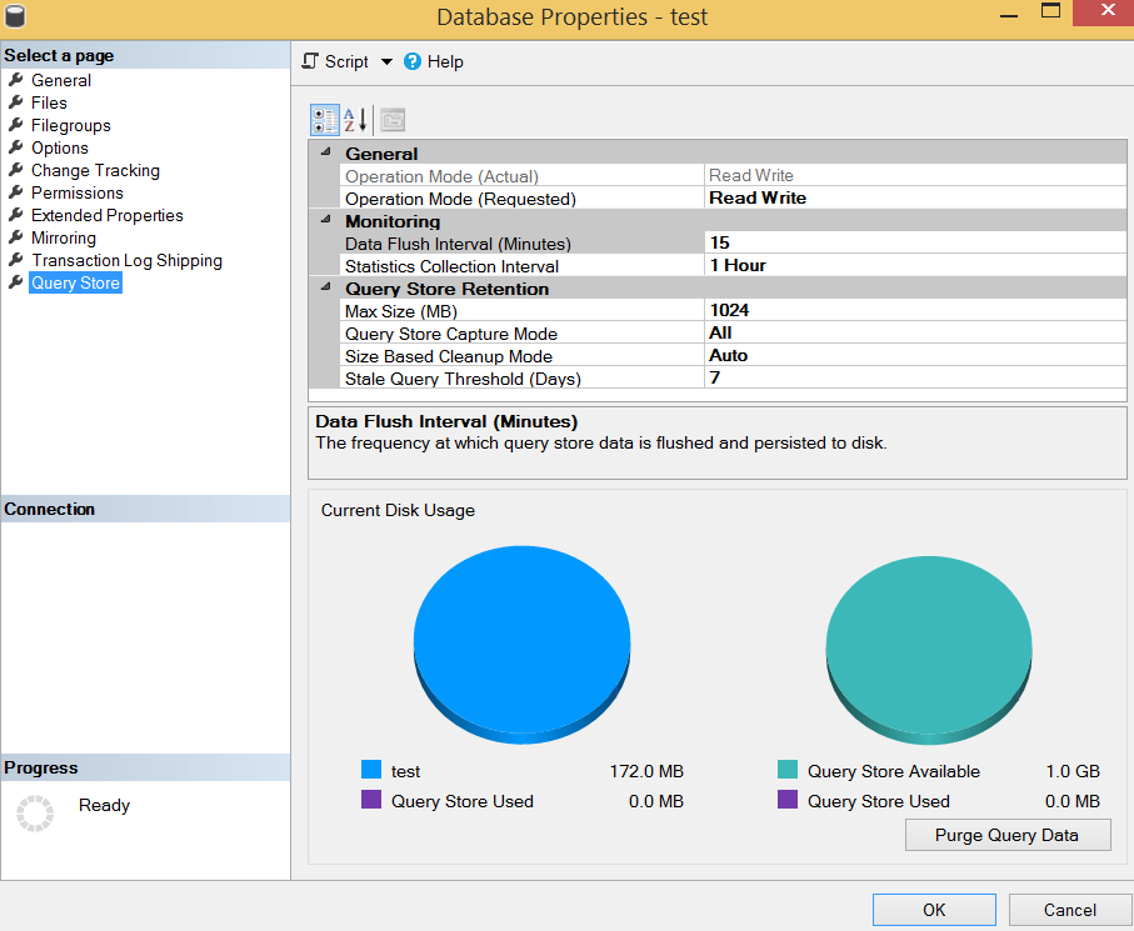Click the Categorized view icon

pyautogui.click(x=325, y=120)
